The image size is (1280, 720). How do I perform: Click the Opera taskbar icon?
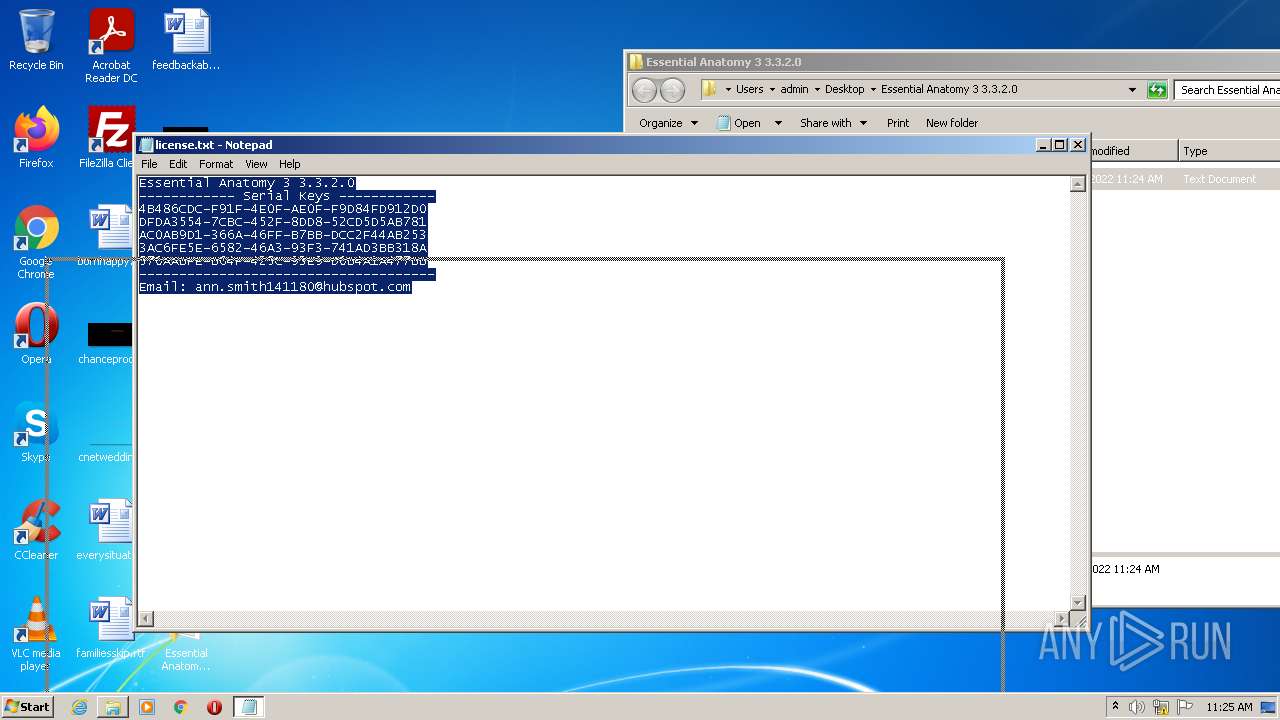point(214,707)
